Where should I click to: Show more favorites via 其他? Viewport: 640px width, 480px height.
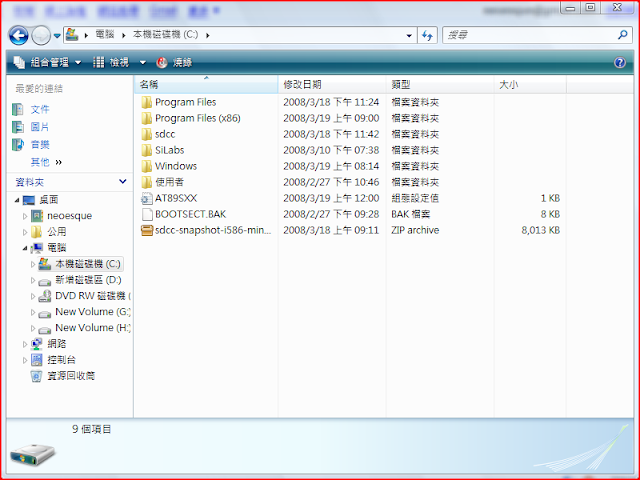[x=46, y=162]
